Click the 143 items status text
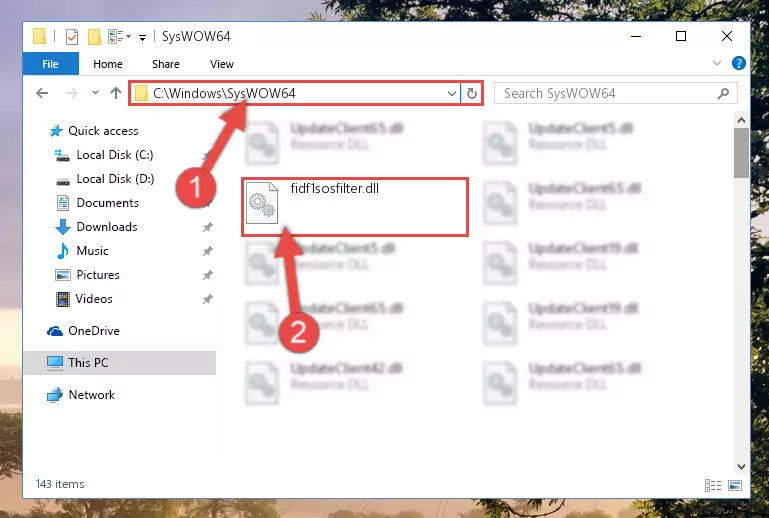769x518 pixels. tap(60, 484)
